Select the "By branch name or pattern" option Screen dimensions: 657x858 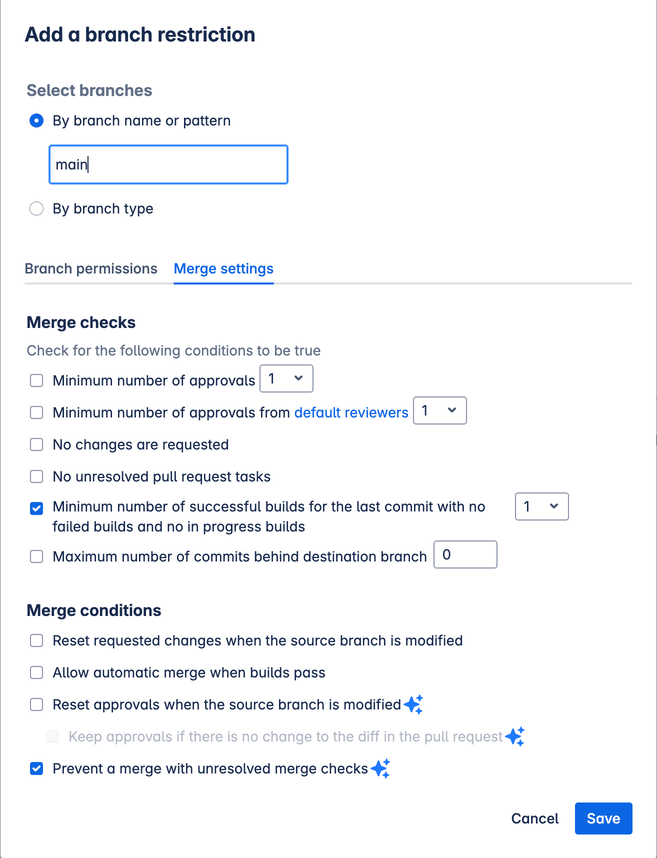[x=36, y=120]
